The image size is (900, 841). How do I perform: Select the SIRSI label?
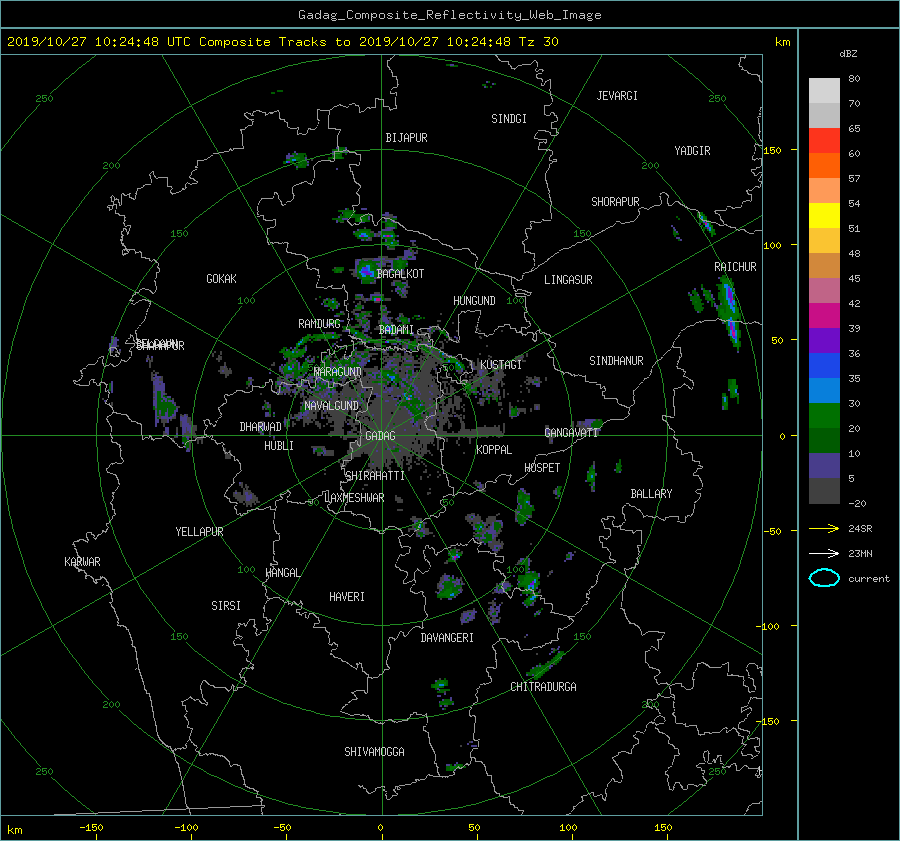coord(226,606)
